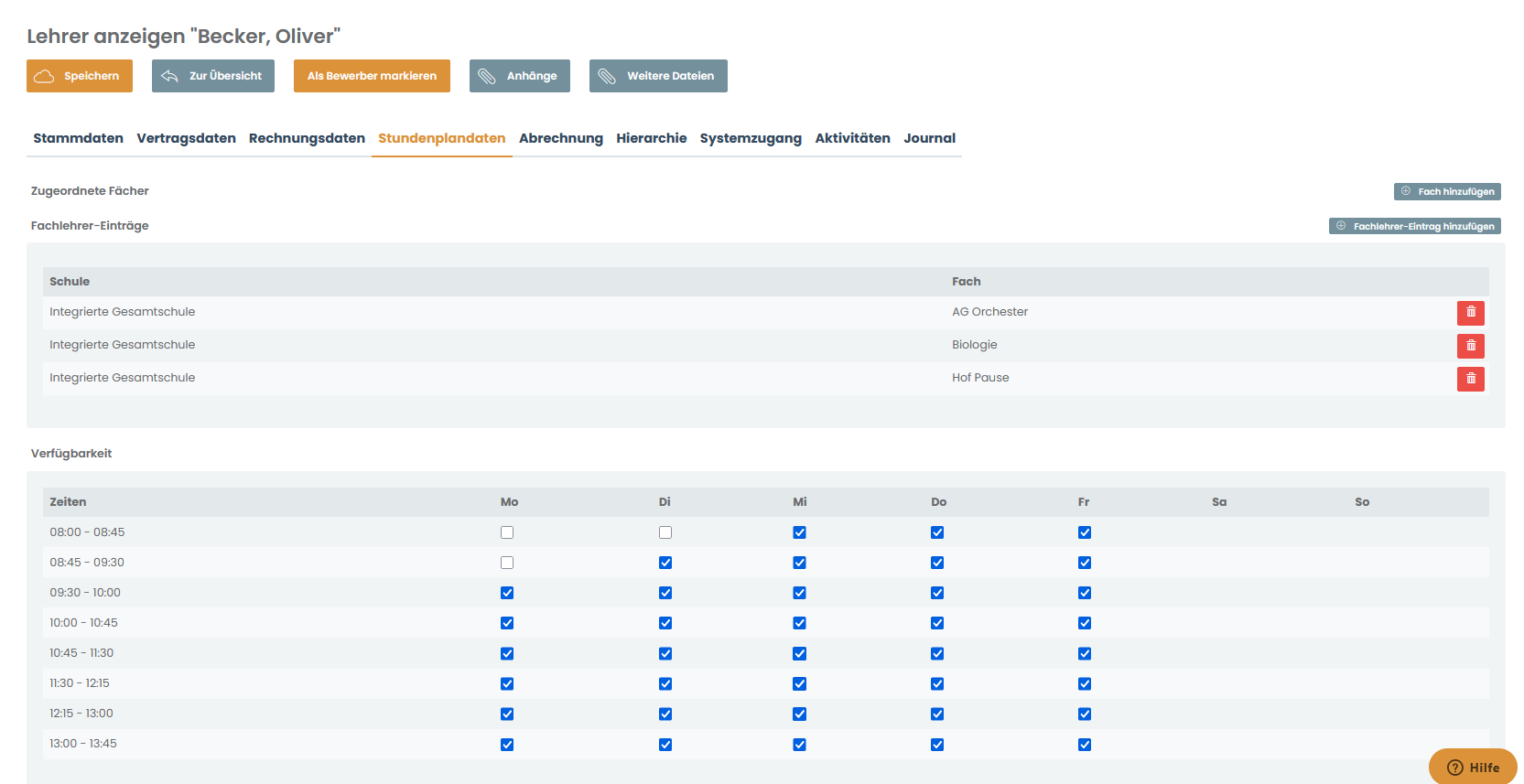Click the So column header
The height and width of the screenshot is (784, 1524).
[1362, 502]
